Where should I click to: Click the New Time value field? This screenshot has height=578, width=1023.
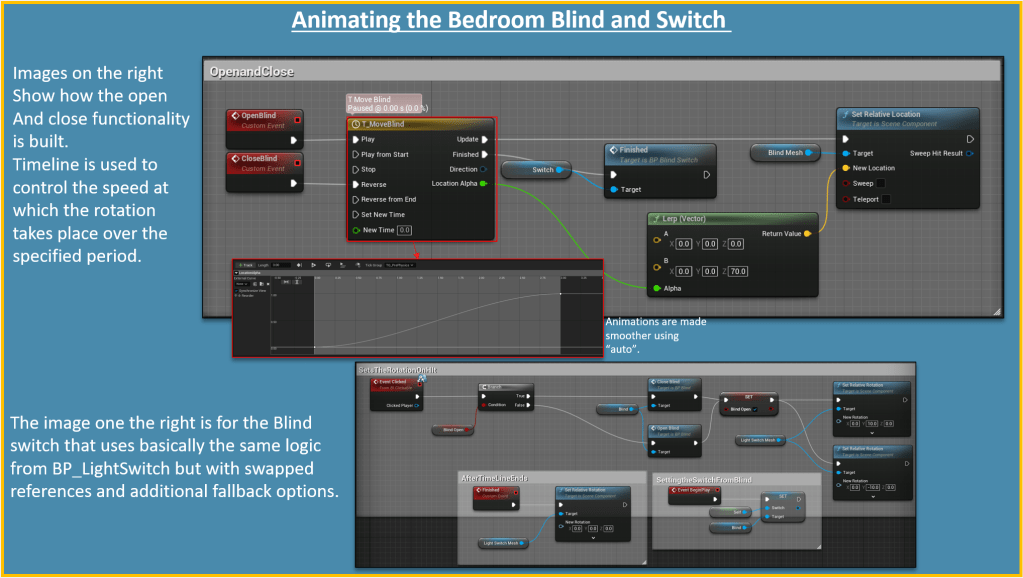point(404,230)
